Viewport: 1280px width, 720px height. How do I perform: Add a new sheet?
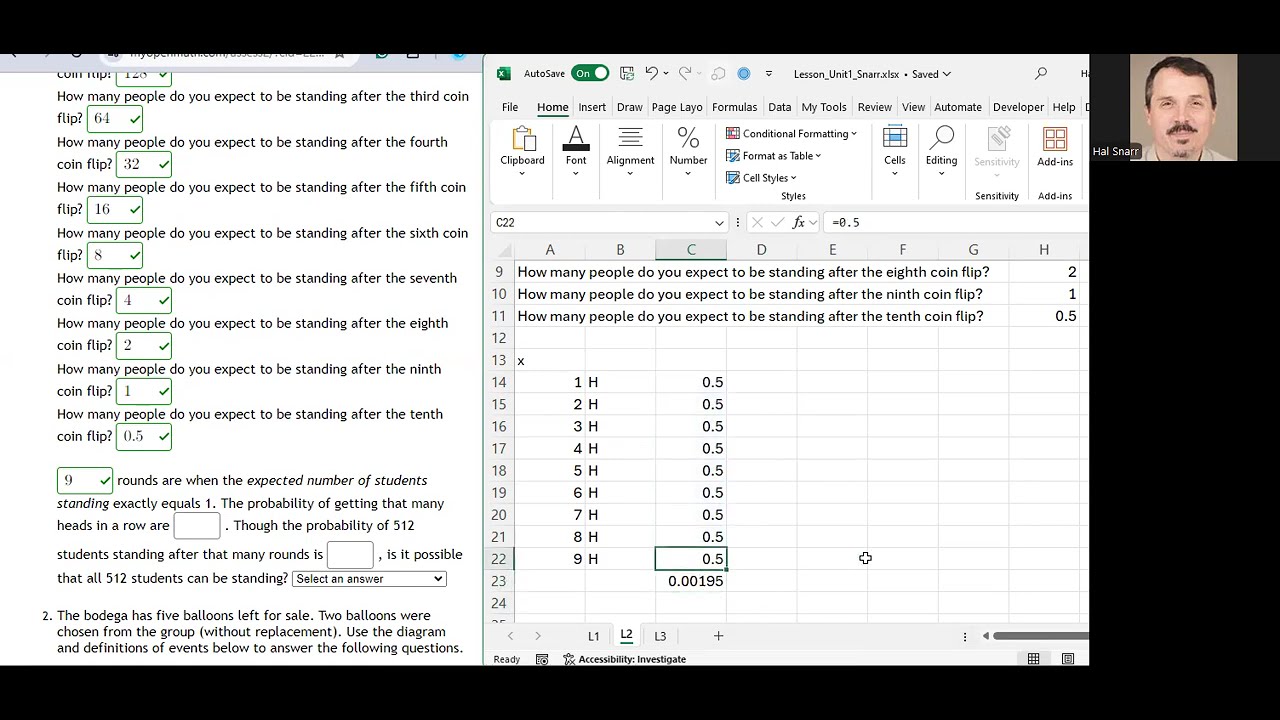(718, 636)
